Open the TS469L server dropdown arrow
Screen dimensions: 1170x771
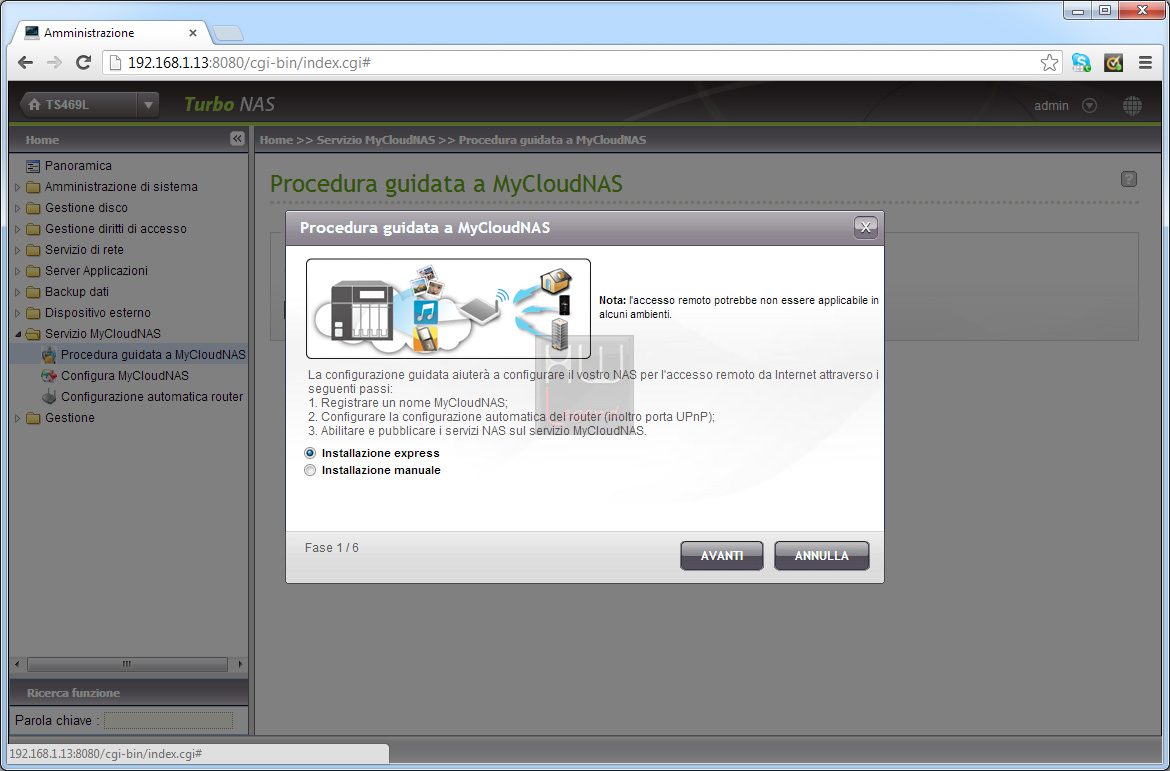148,105
